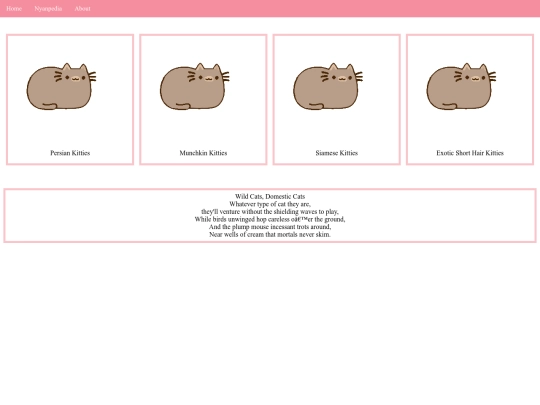Click the Siamese Kitties cat image
The height and width of the screenshot is (405, 540).
tap(328, 86)
